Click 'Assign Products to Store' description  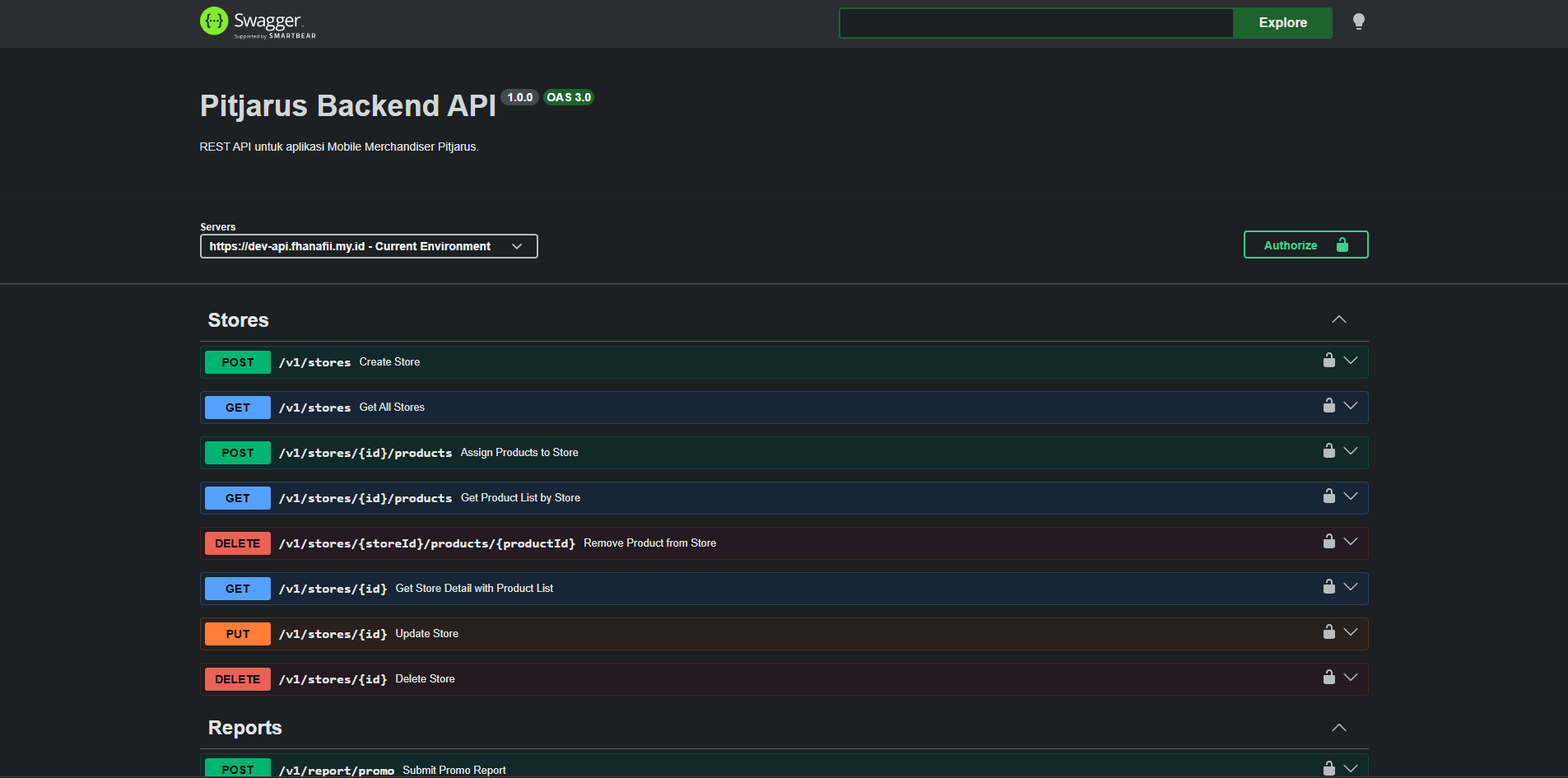tap(519, 452)
